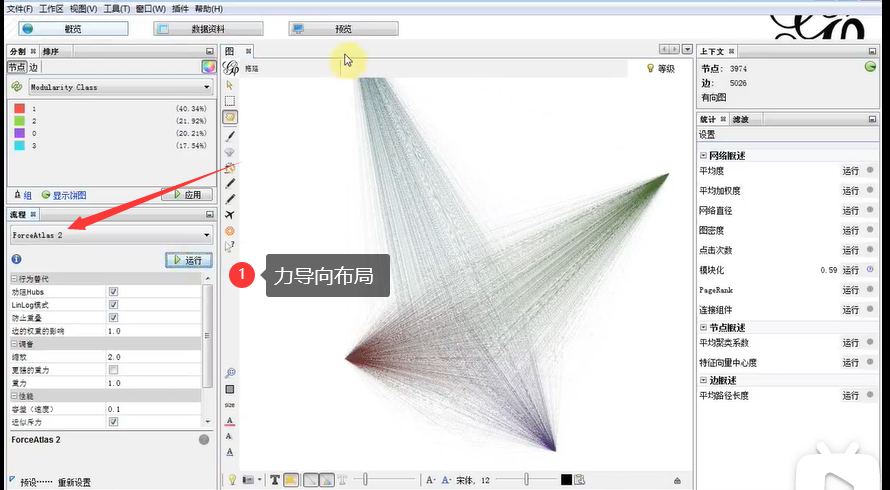The width and height of the screenshot is (890, 490).
Task: Adjust the edge thickness slider
Action: (x=365, y=480)
